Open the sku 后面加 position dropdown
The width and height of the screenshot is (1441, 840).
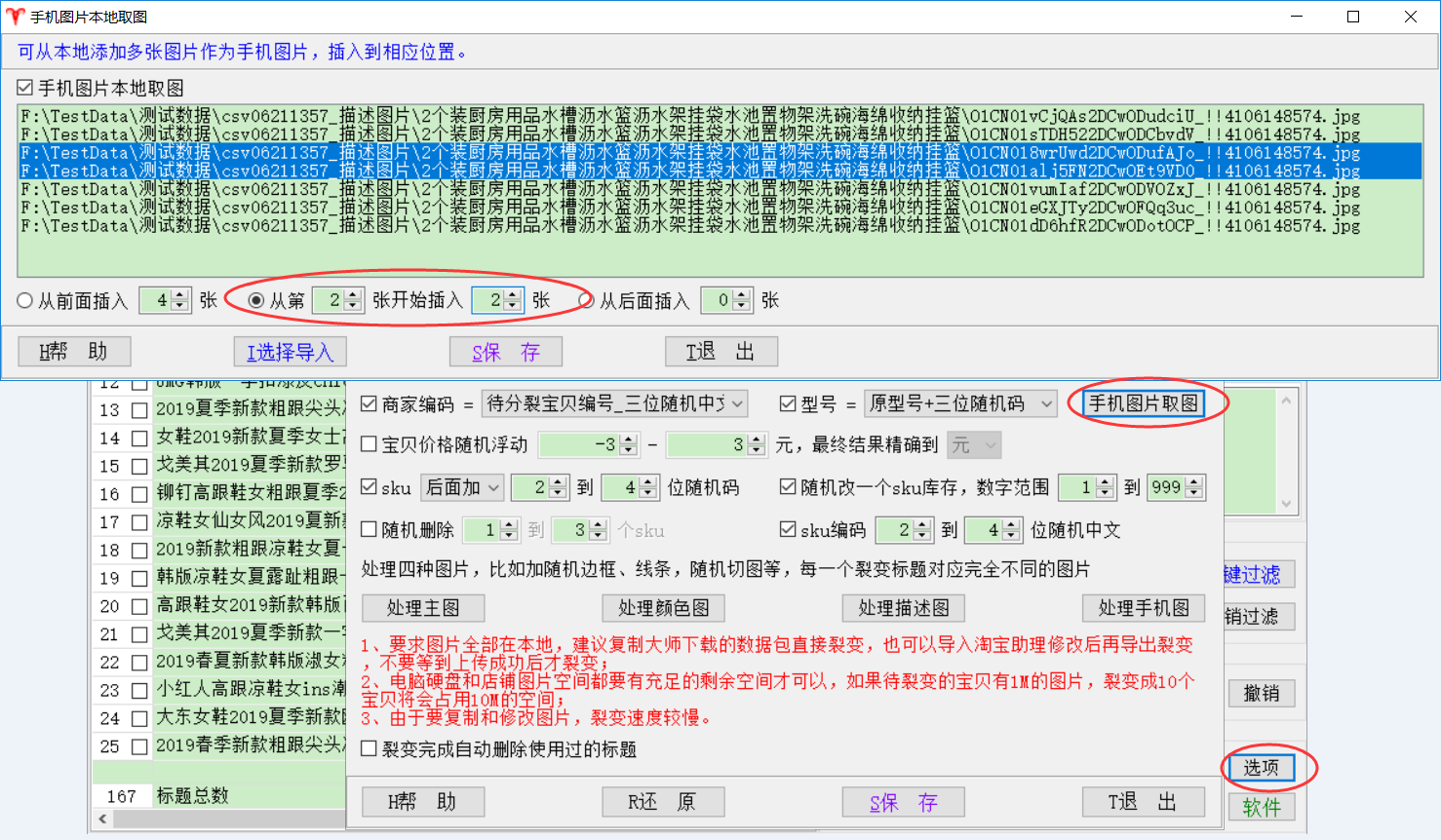pyautogui.click(x=462, y=487)
